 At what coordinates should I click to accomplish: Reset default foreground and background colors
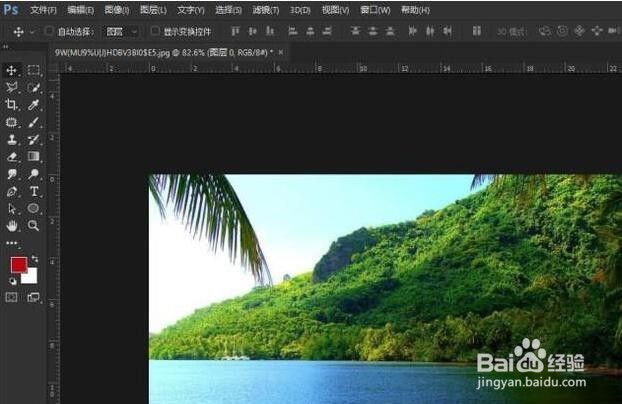(x=13, y=281)
